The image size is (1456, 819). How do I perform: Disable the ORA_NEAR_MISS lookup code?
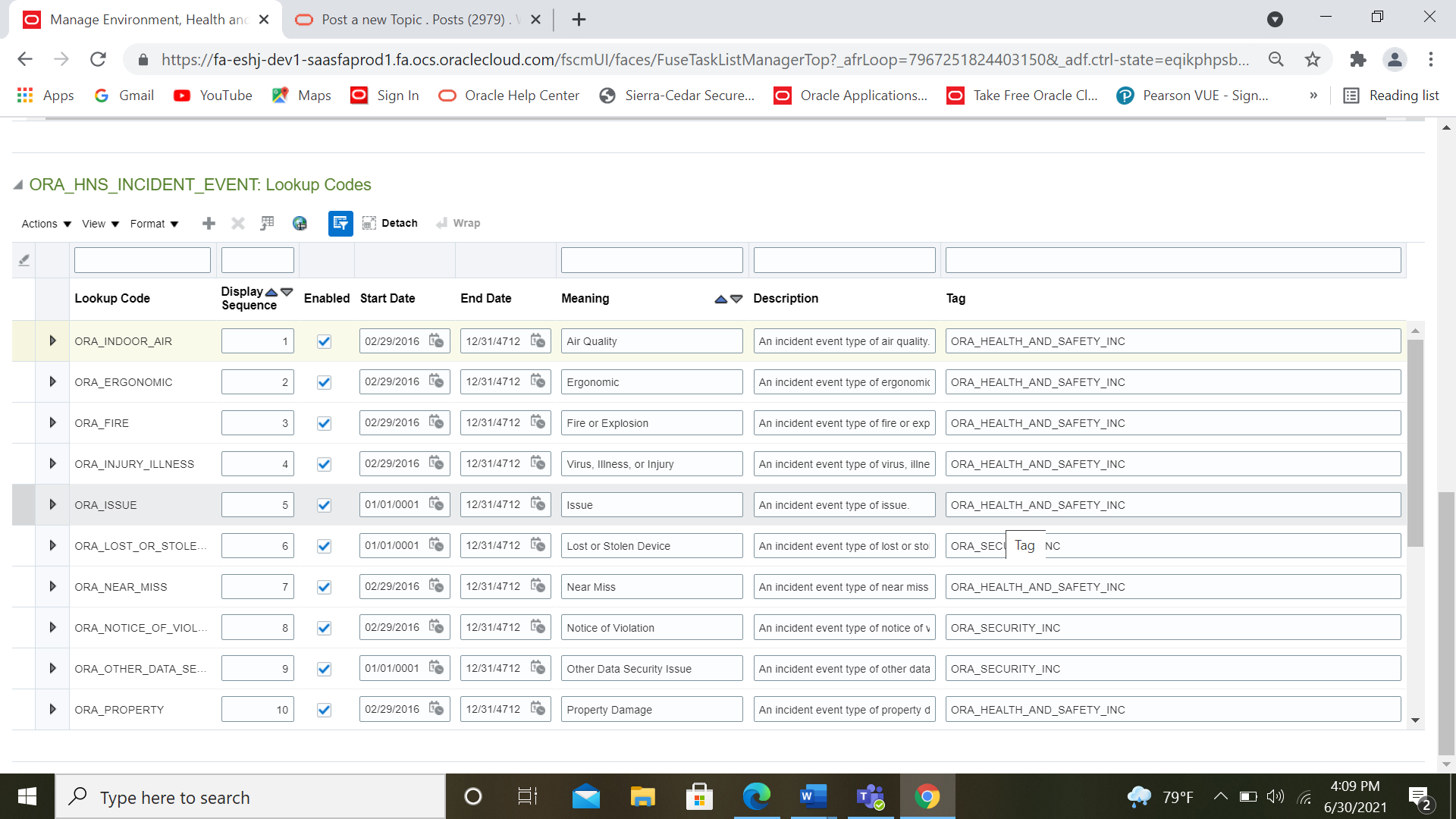click(324, 586)
